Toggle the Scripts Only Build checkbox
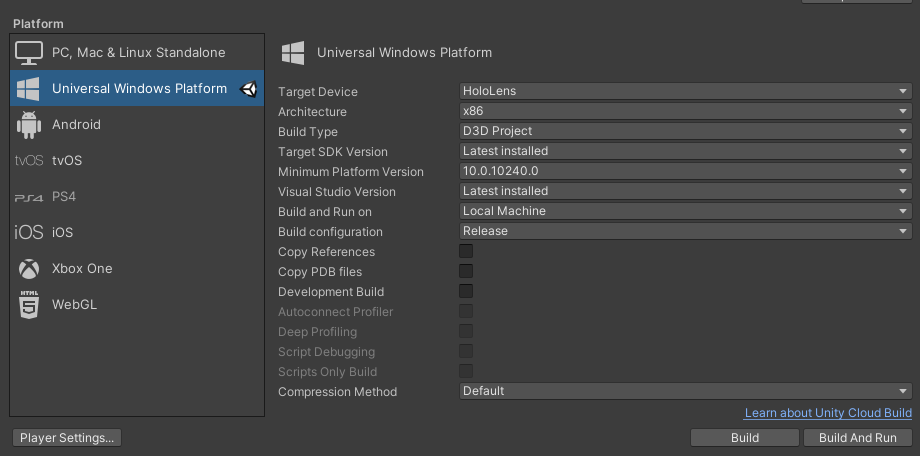 [x=466, y=371]
